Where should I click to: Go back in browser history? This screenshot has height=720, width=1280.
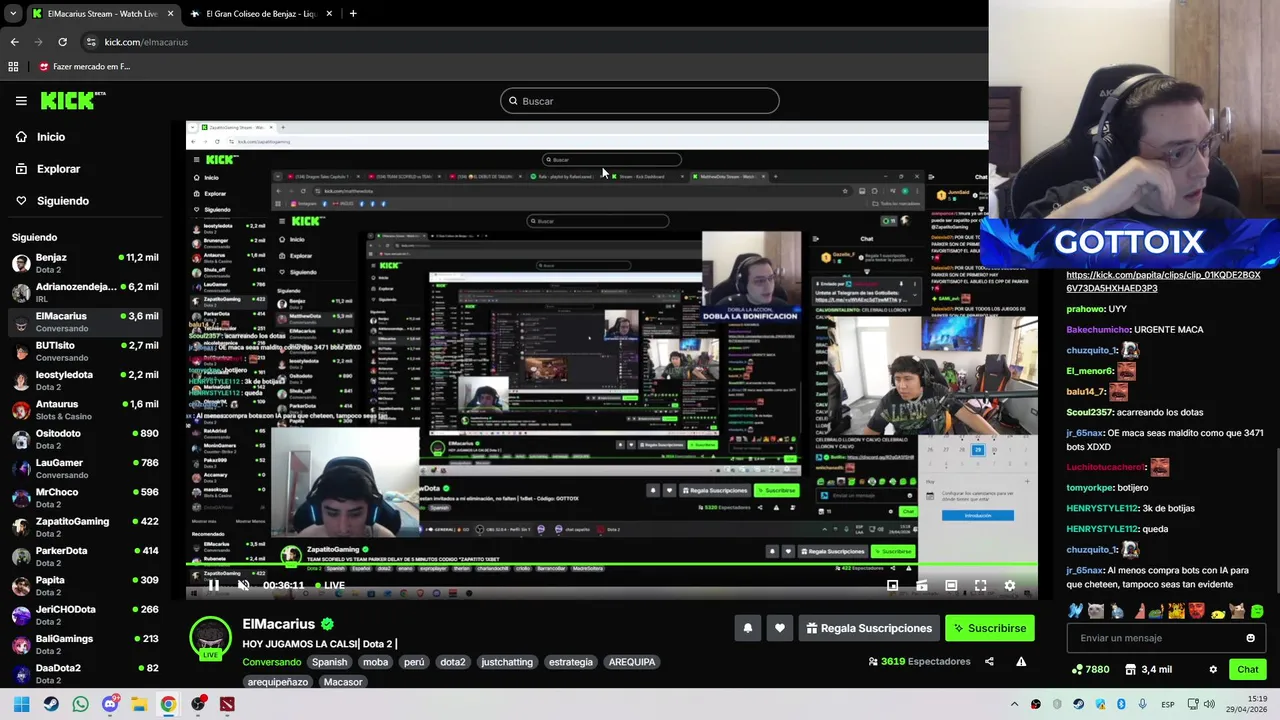(14, 42)
